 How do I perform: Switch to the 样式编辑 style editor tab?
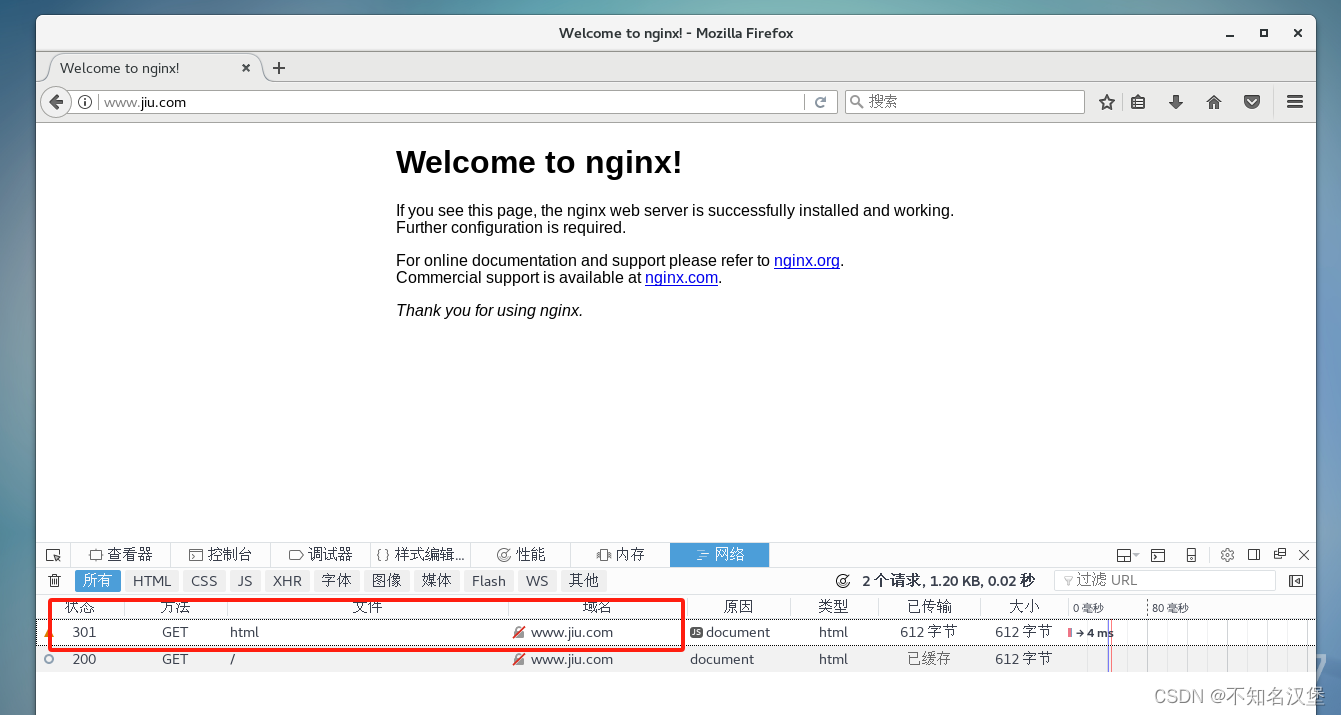420,555
